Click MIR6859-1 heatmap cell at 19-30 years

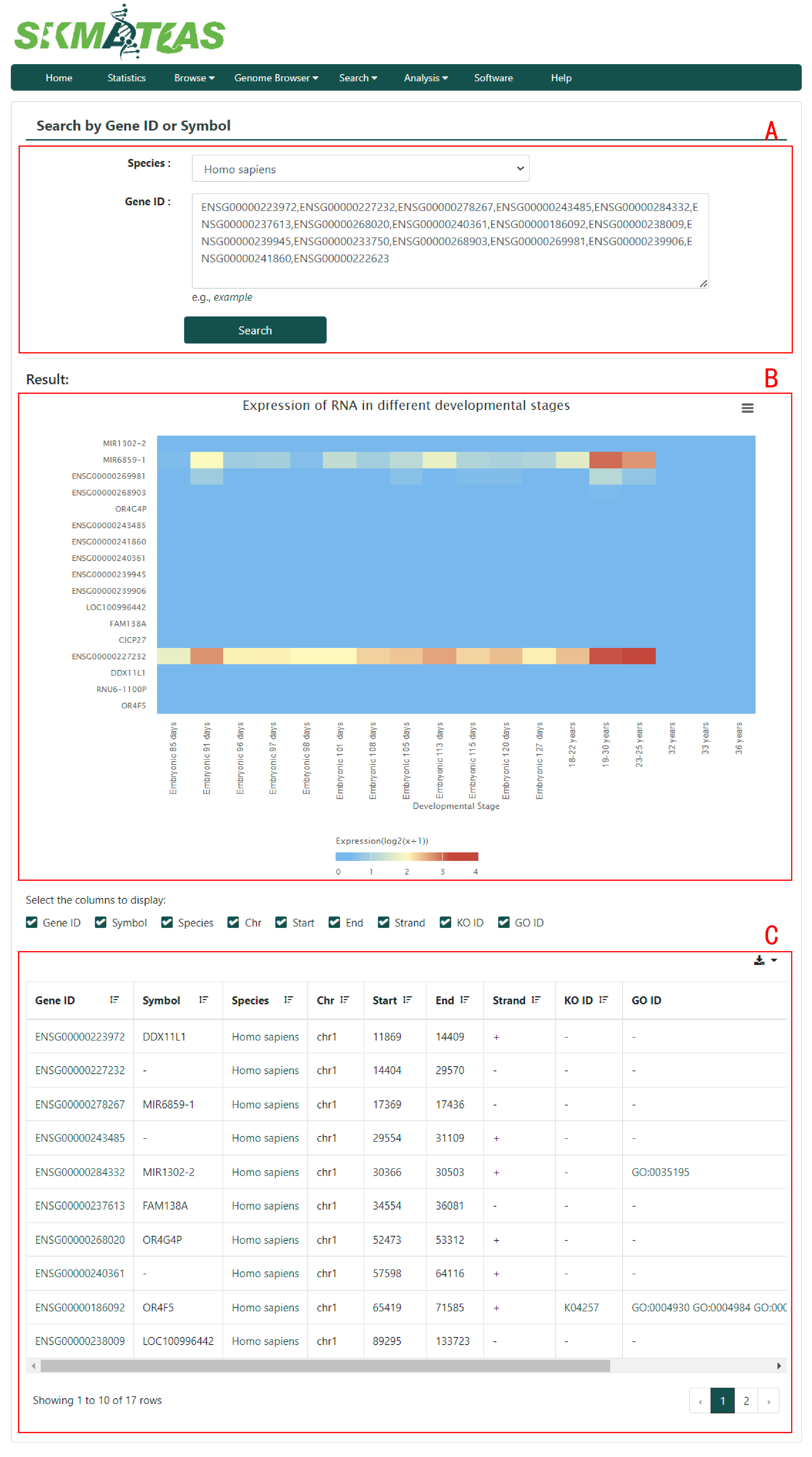[x=606, y=459]
